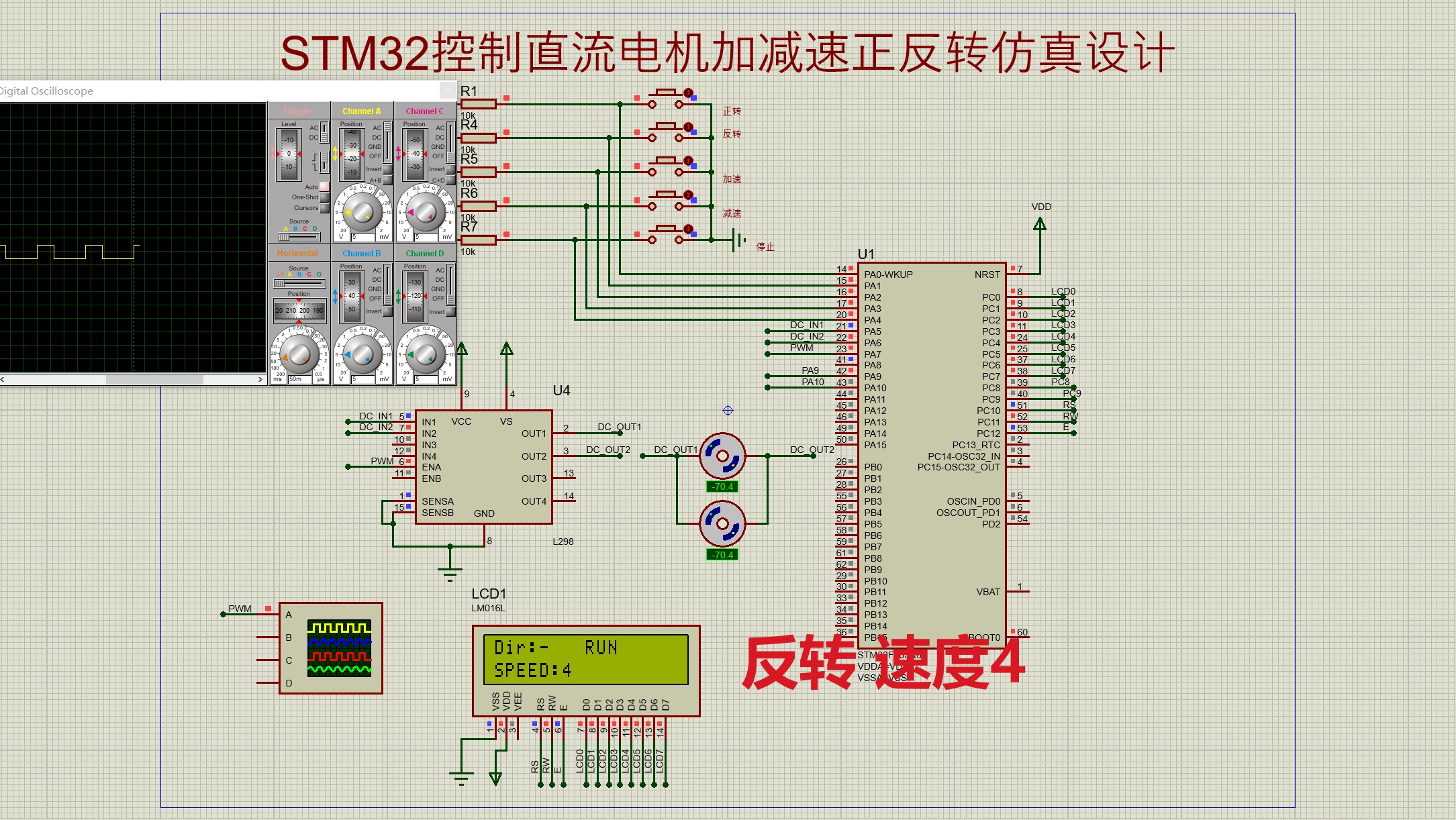The height and width of the screenshot is (820, 1456).
Task: Toggle the Trigger One-Shot button
Action: 324,197
